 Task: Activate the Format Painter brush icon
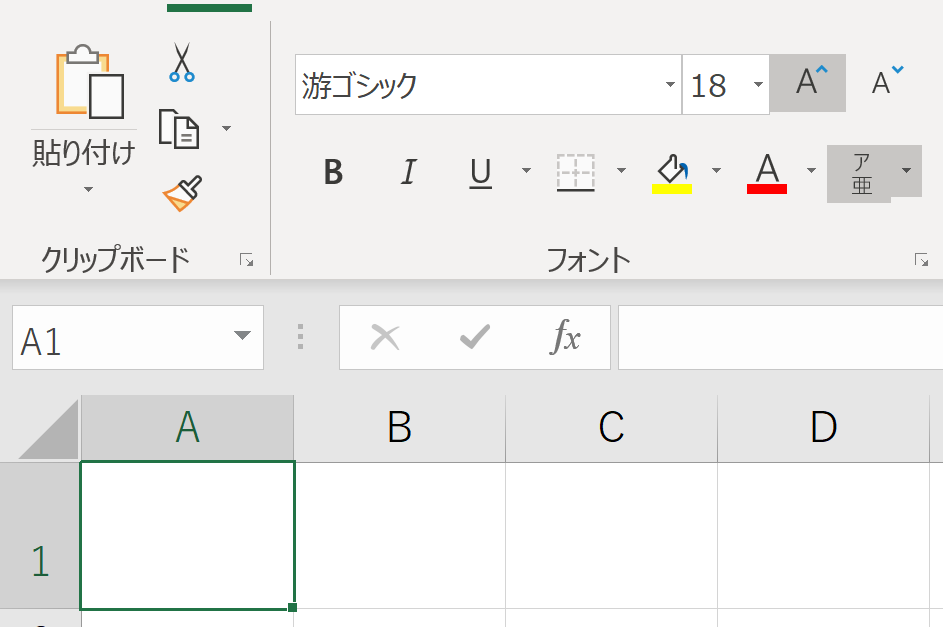pyautogui.click(x=180, y=190)
